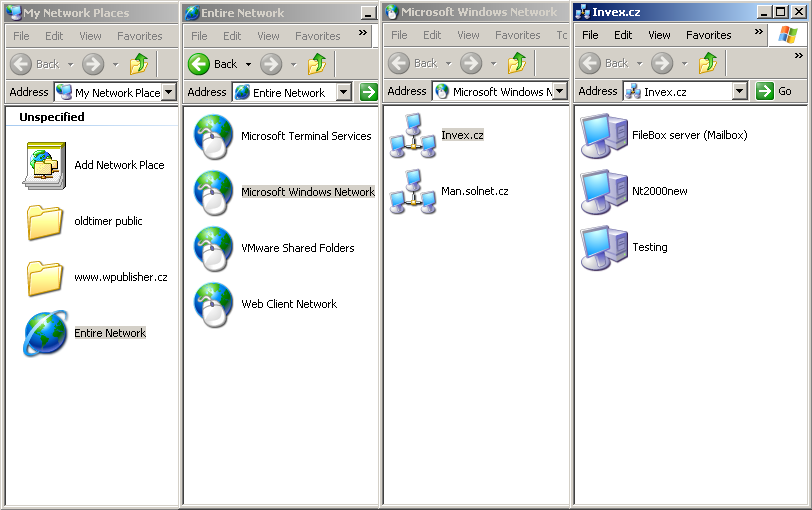
Task: Select the VMware Shared Folders icon
Action: coord(213,249)
